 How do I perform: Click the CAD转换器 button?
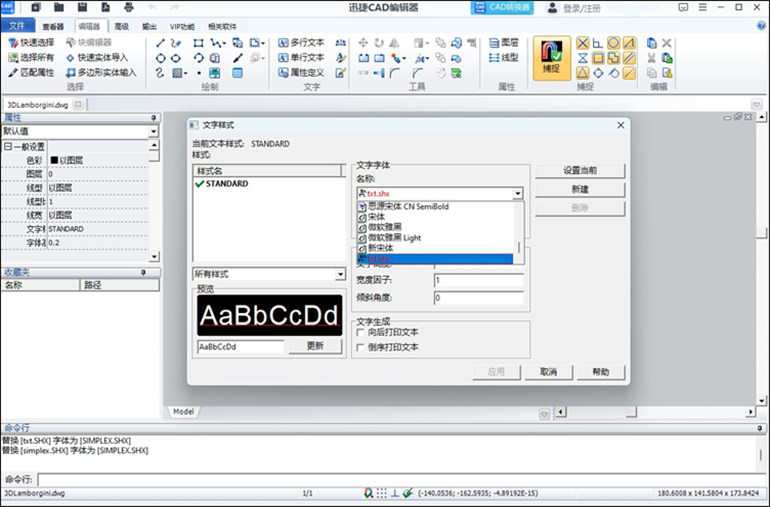coord(502,7)
